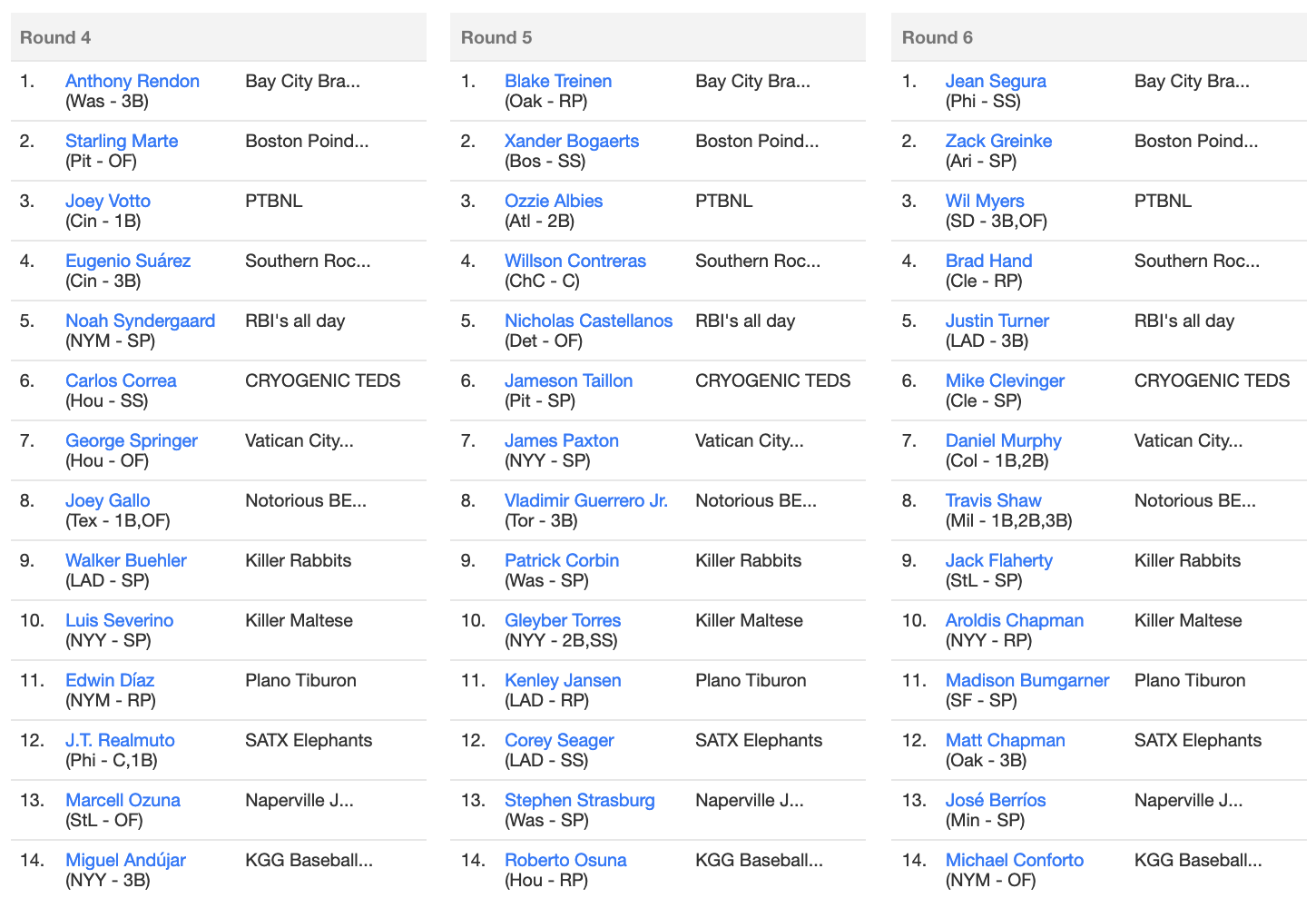This screenshot has height=908, width=1316.
Task: Open Roberto Osuna player link
Action: 565,860
